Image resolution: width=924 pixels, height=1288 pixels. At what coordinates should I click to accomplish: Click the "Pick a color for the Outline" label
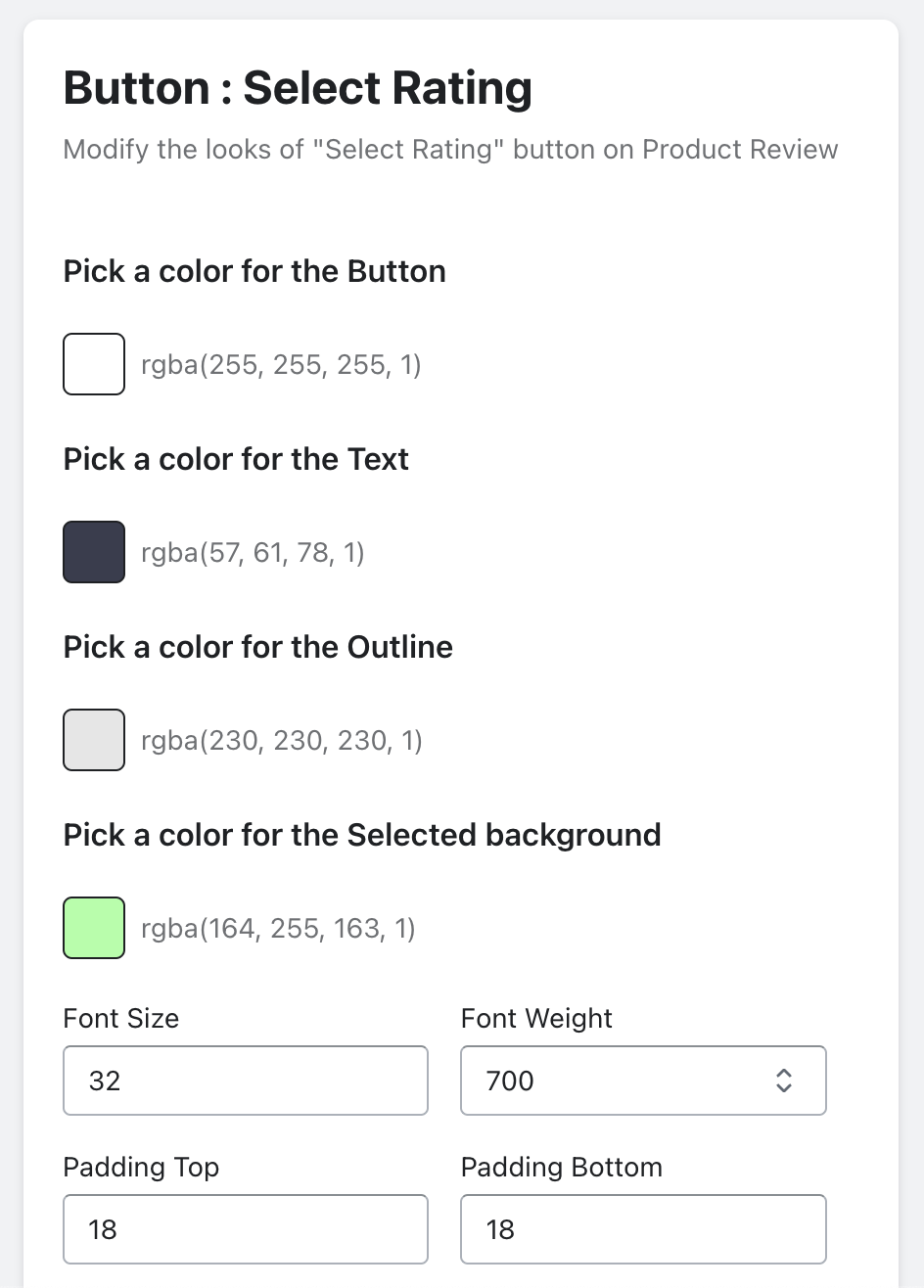[x=257, y=647]
